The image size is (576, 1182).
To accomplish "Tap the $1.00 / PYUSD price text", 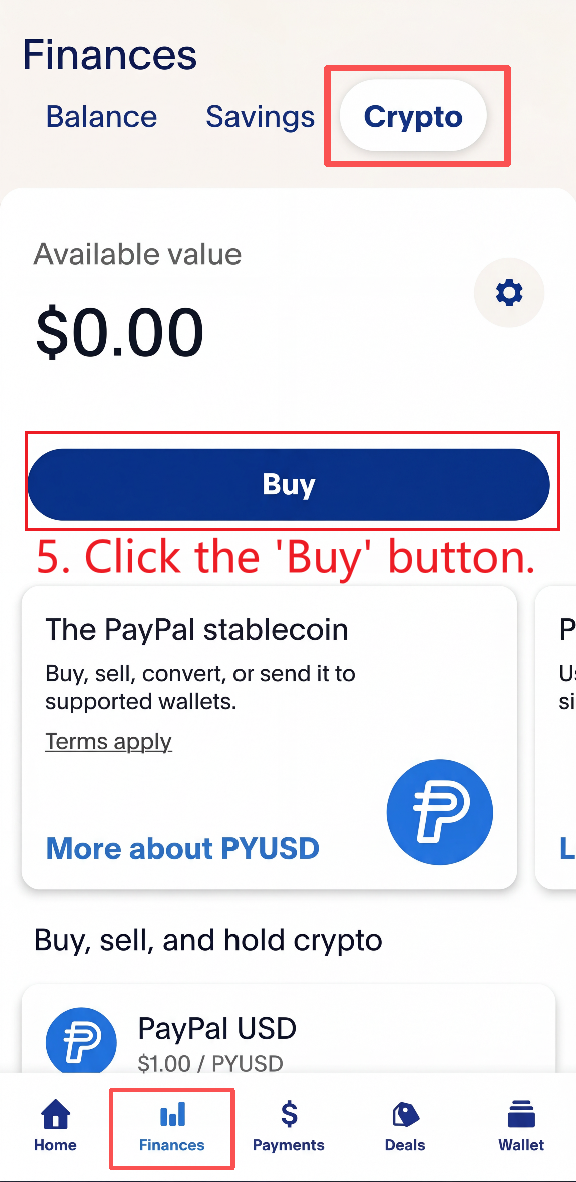I will 210,1064.
